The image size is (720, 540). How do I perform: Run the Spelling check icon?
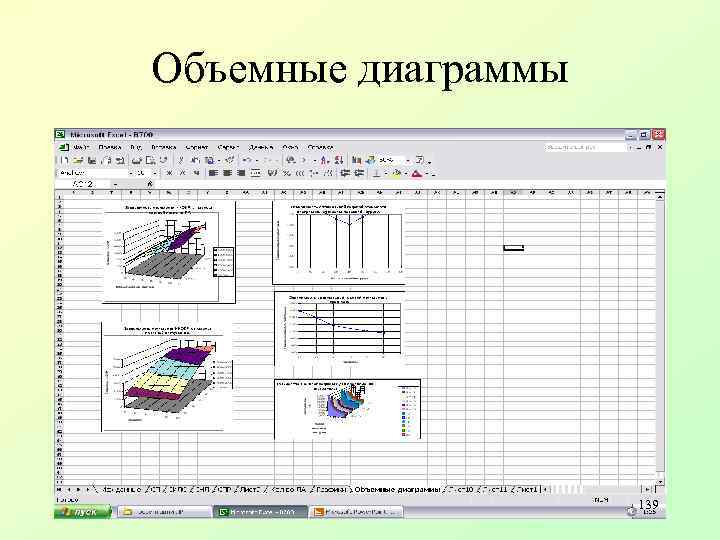click(x=164, y=160)
